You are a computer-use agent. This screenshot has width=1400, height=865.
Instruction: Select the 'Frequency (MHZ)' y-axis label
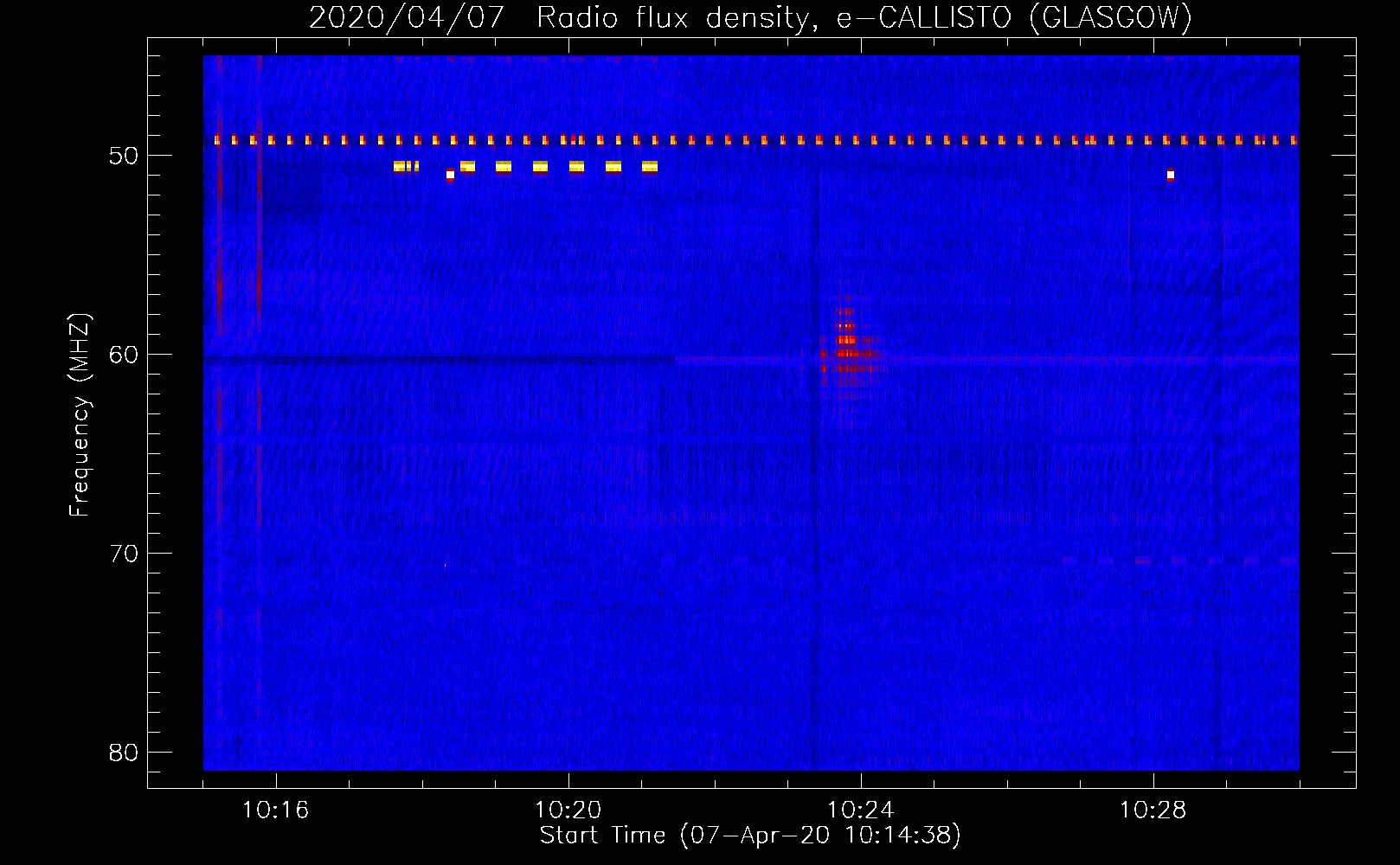[x=80, y=415]
